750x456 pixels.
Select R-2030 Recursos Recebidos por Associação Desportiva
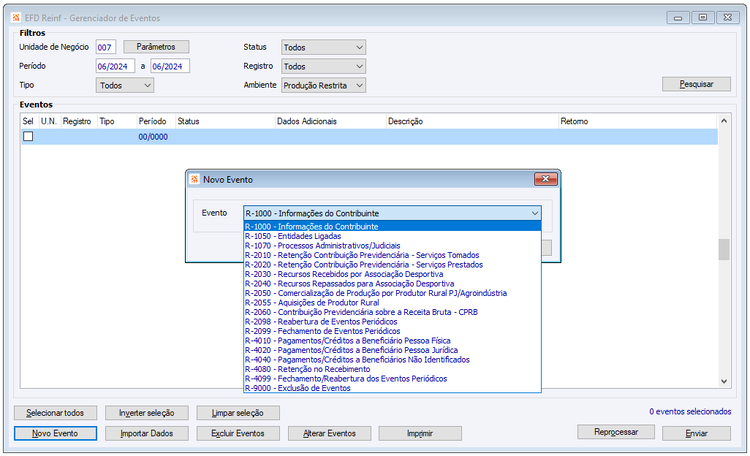coord(392,274)
